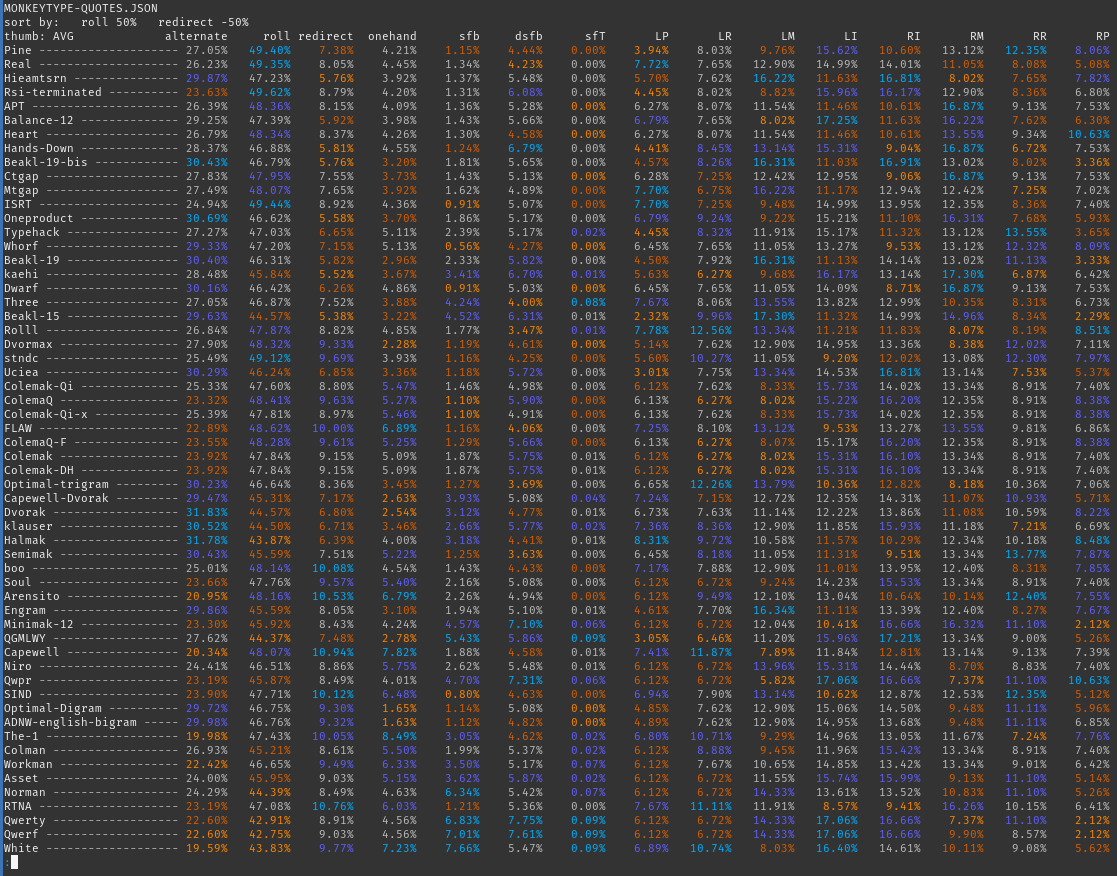Select stndc's roll value 49.12%
Screen dimensions: 1117x876
click(270, 358)
